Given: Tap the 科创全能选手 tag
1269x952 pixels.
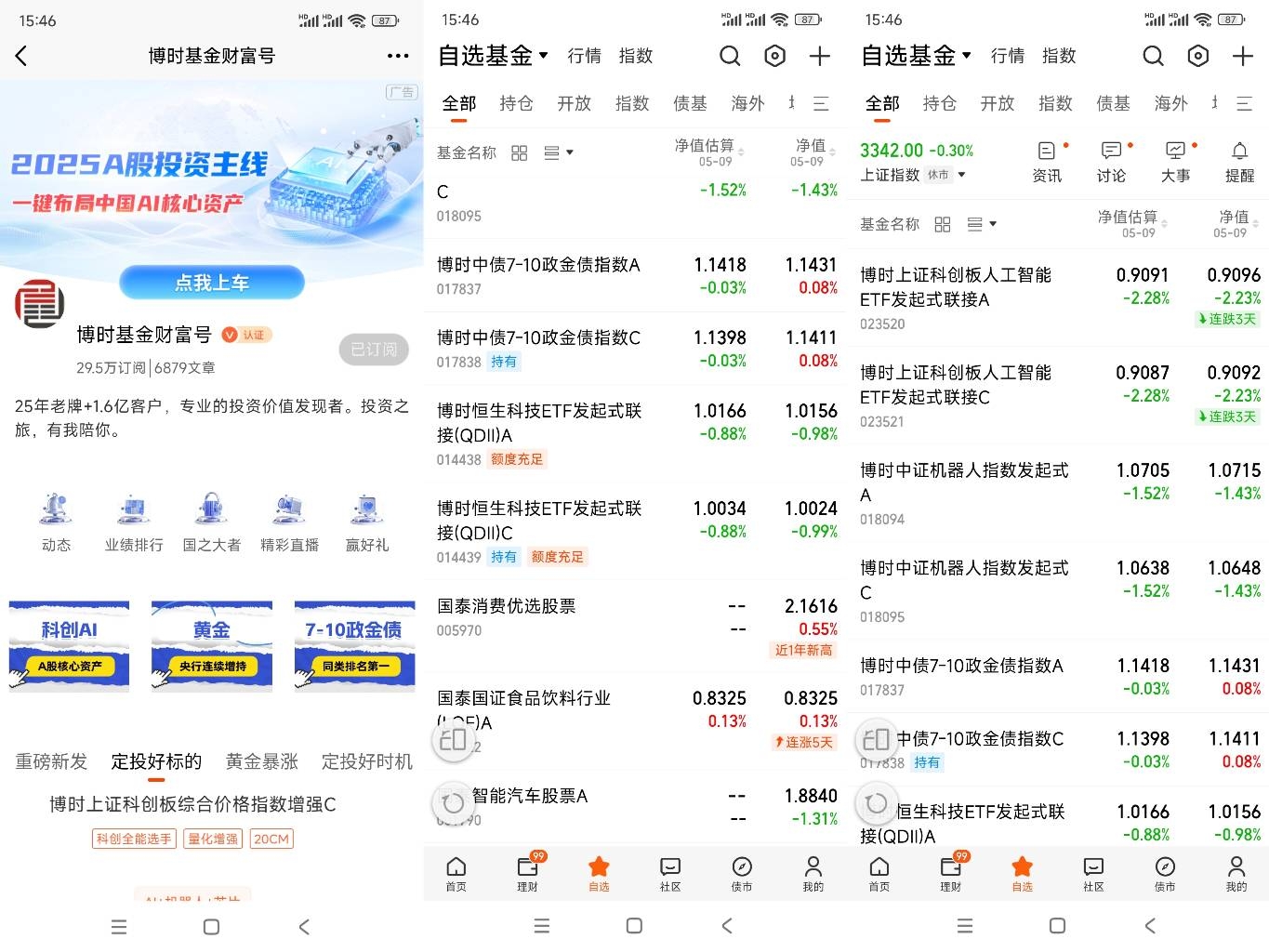Looking at the screenshot, I should tap(136, 839).
